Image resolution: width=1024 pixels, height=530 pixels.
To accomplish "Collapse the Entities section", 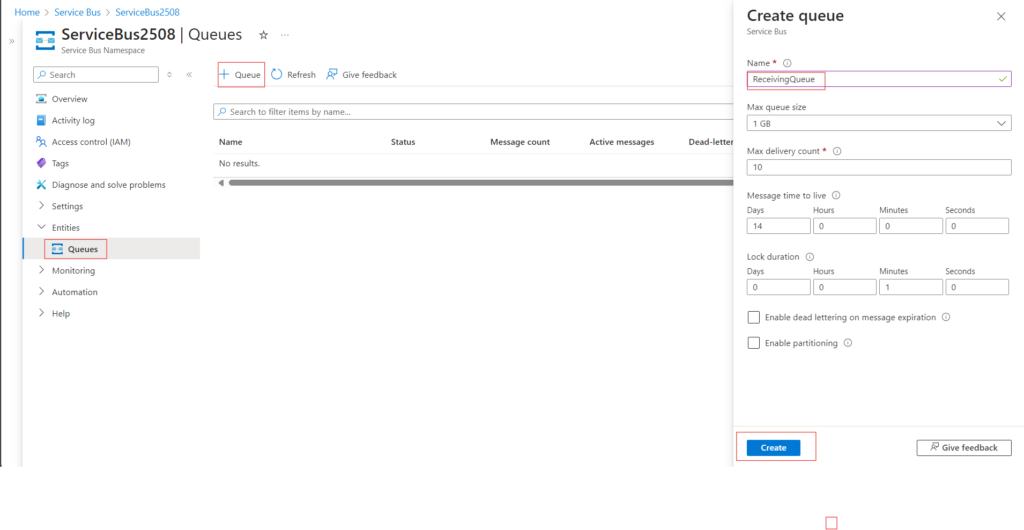I will (42, 227).
